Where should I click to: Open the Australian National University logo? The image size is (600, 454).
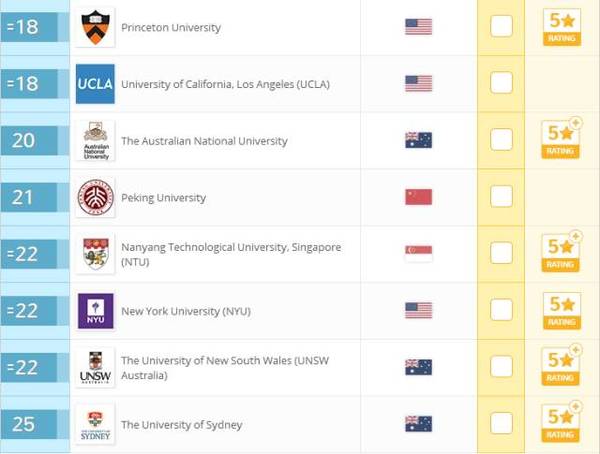[x=95, y=140]
